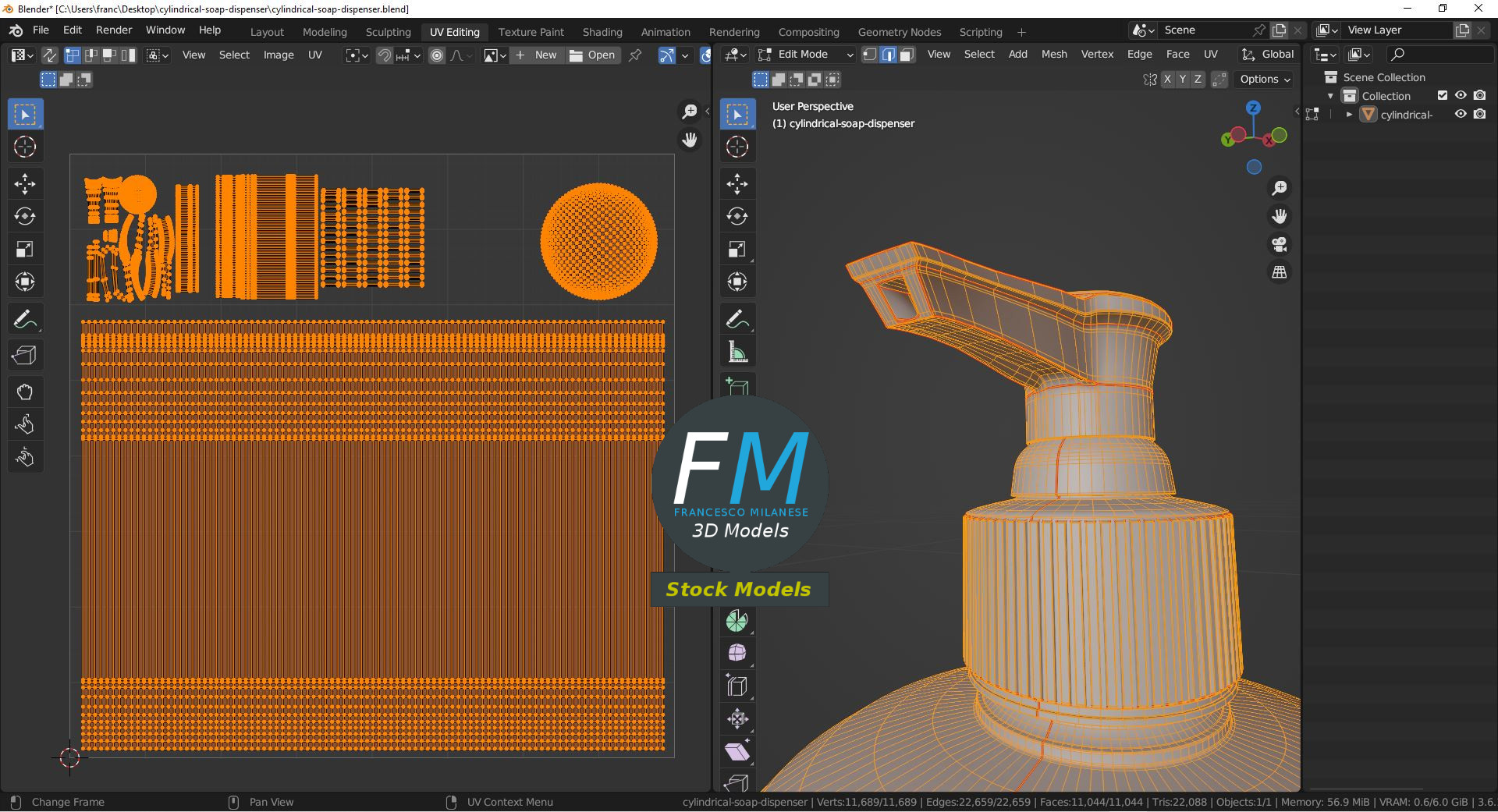1498x812 pixels.
Task: Open the Render menu
Action: click(114, 30)
